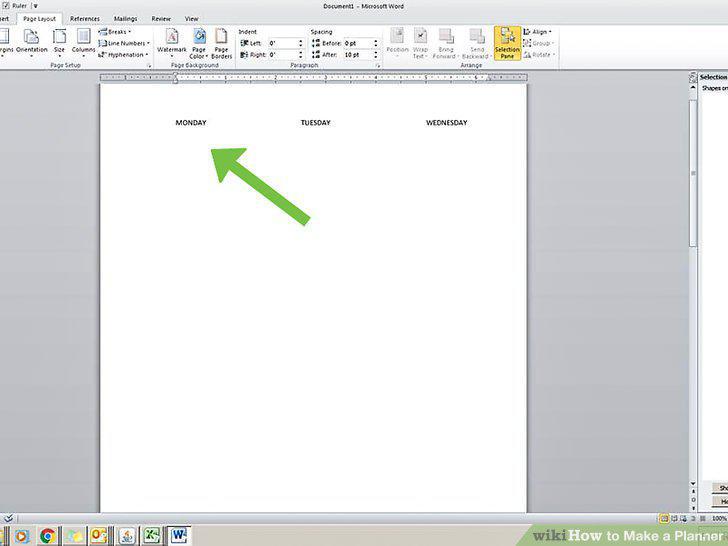Expand the Align dropdown
728x546 pixels.
pyautogui.click(x=538, y=32)
